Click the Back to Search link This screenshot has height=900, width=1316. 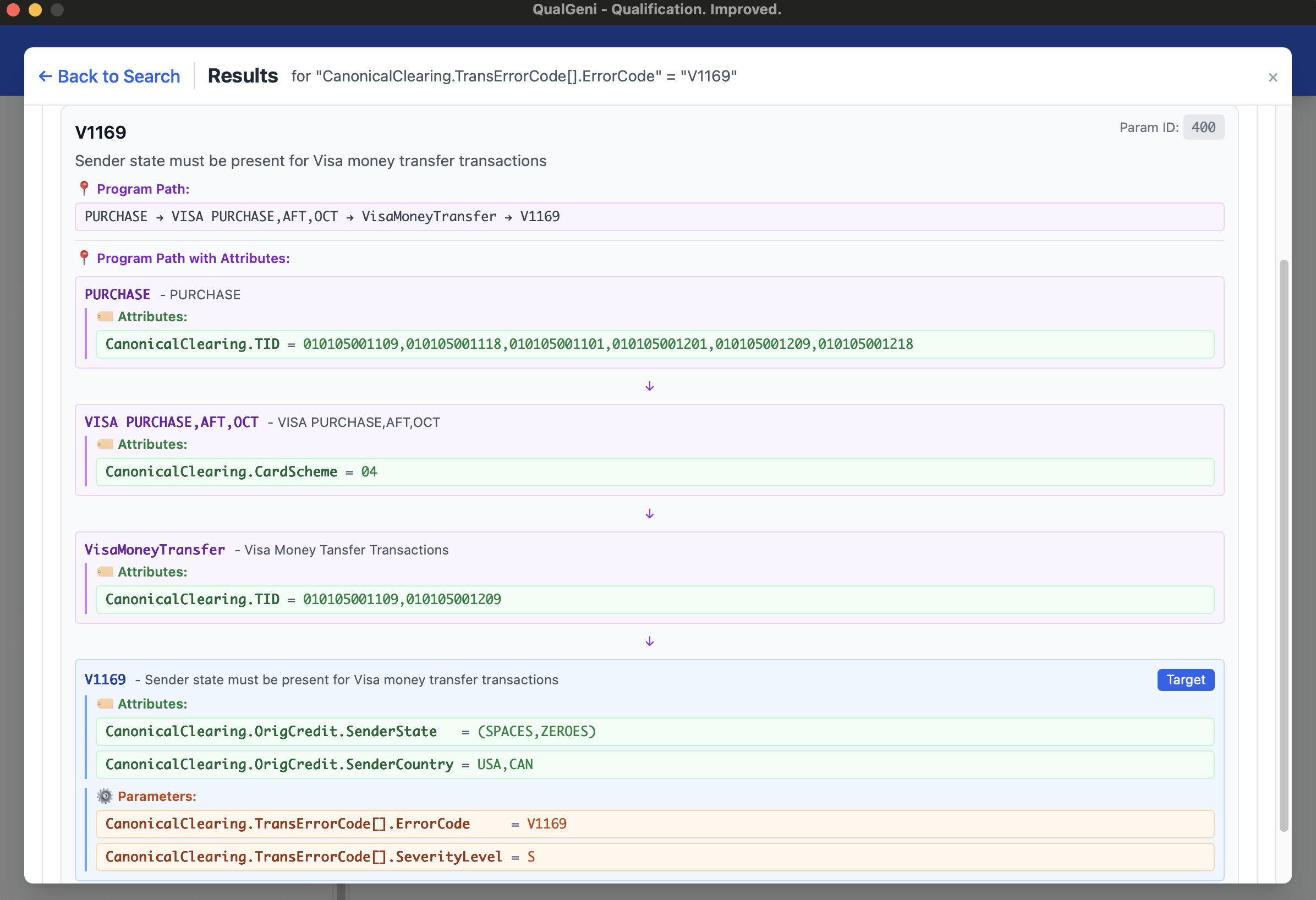pos(109,76)
